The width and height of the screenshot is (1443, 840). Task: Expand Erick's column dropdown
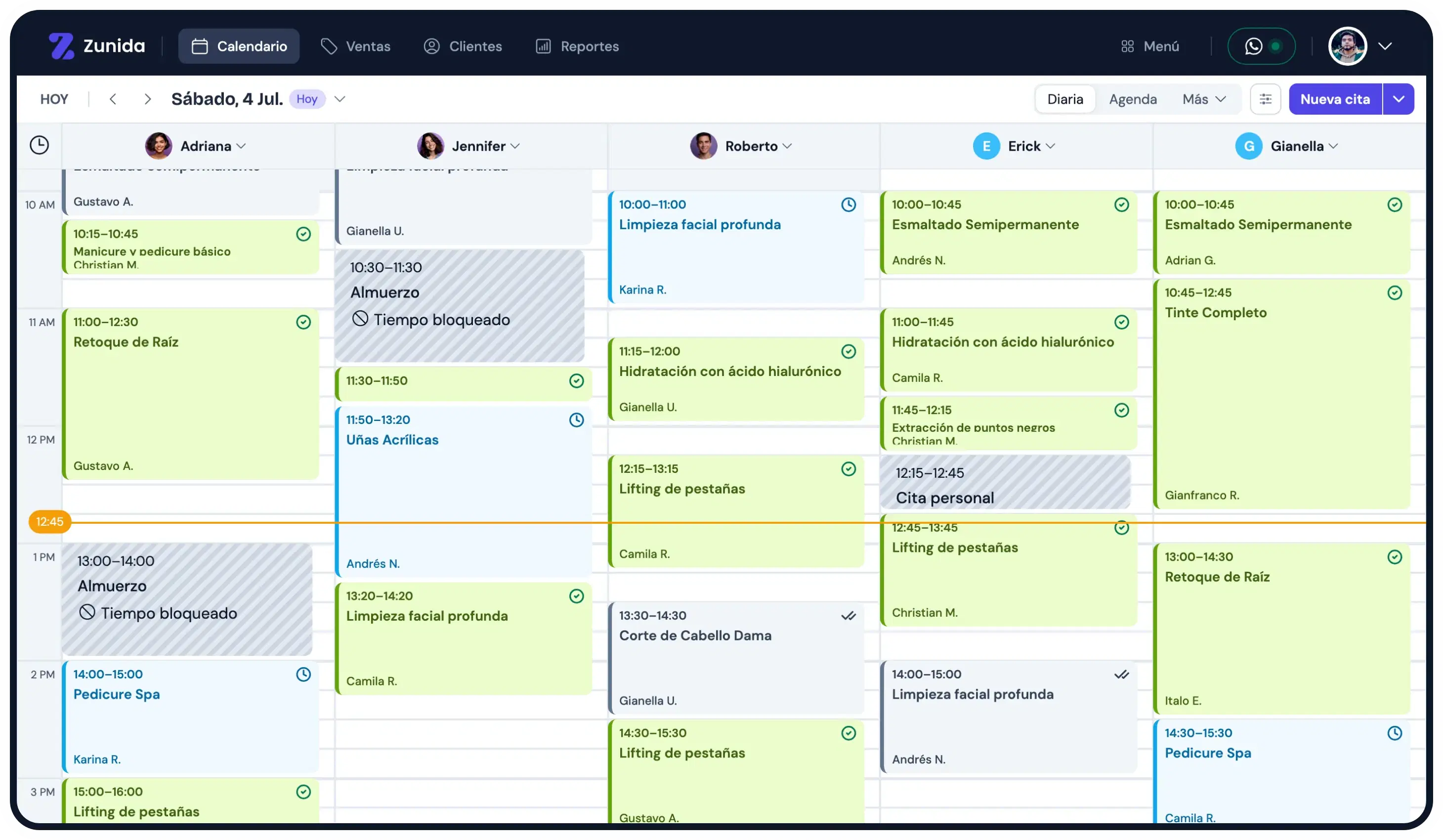point(1050,146)
